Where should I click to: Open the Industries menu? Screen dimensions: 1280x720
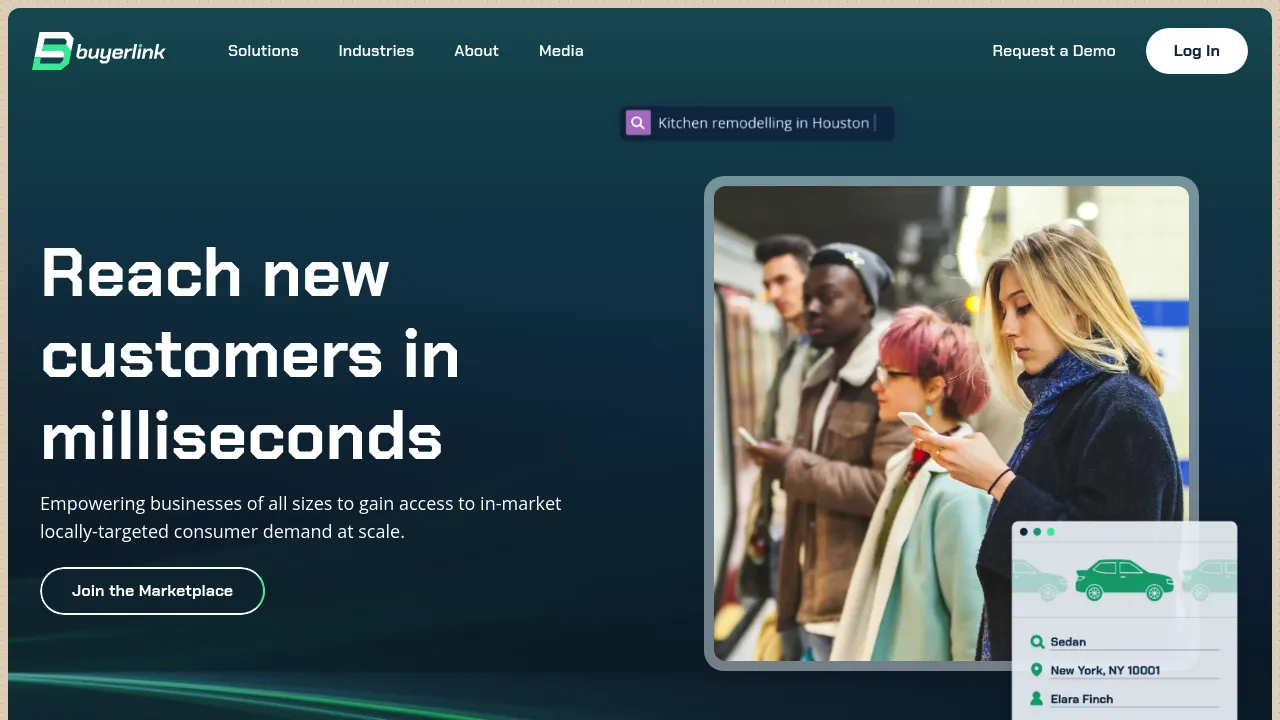point(376,51)
